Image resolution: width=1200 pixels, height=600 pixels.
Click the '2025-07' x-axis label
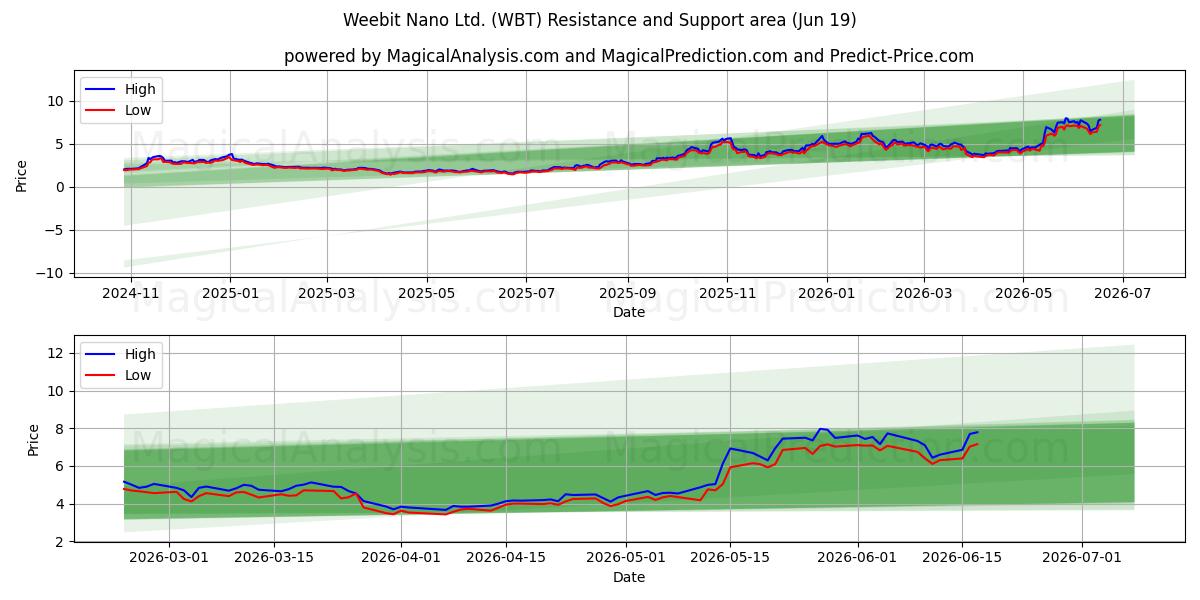[x=526, y=295]
